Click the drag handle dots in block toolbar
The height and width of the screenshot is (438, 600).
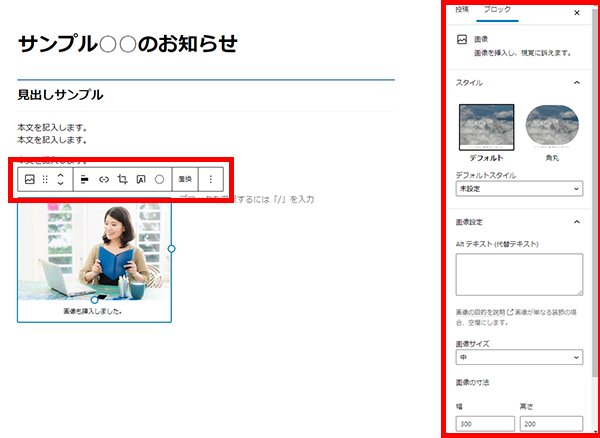45,180
